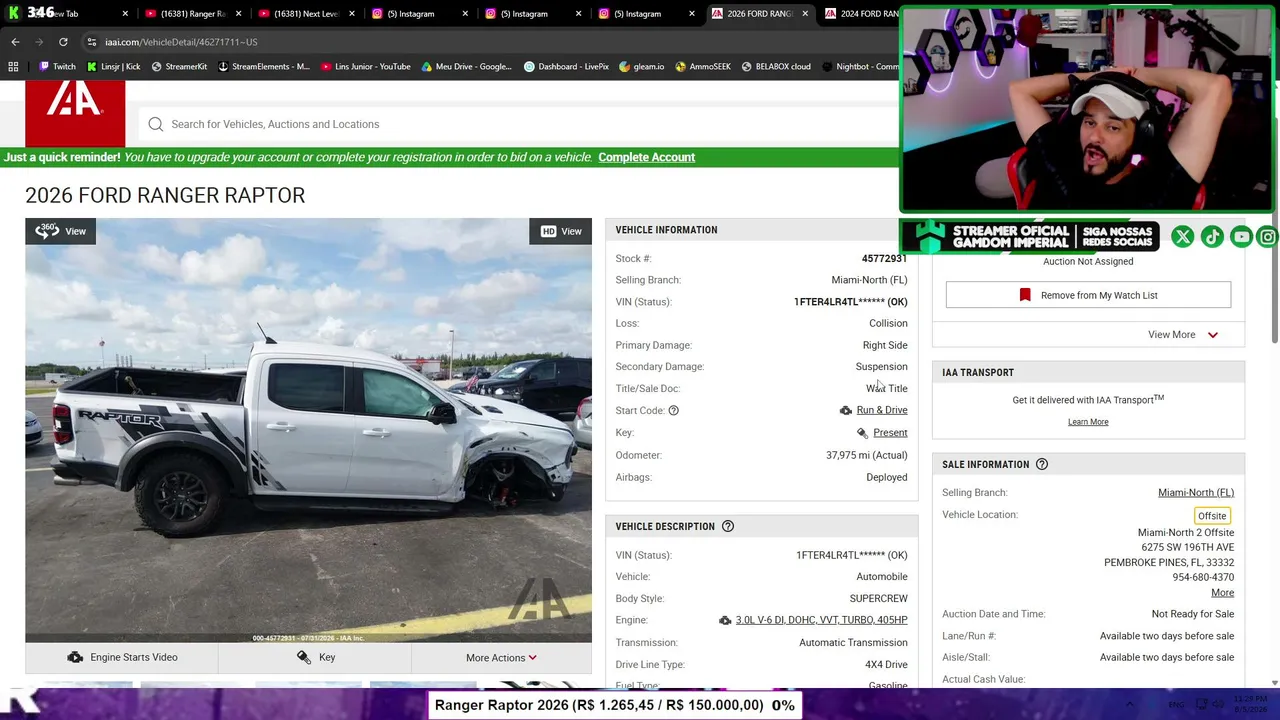Play the Engine Starts Video
This screenshot has height=720, width=1280.
(x=122, y=657)
